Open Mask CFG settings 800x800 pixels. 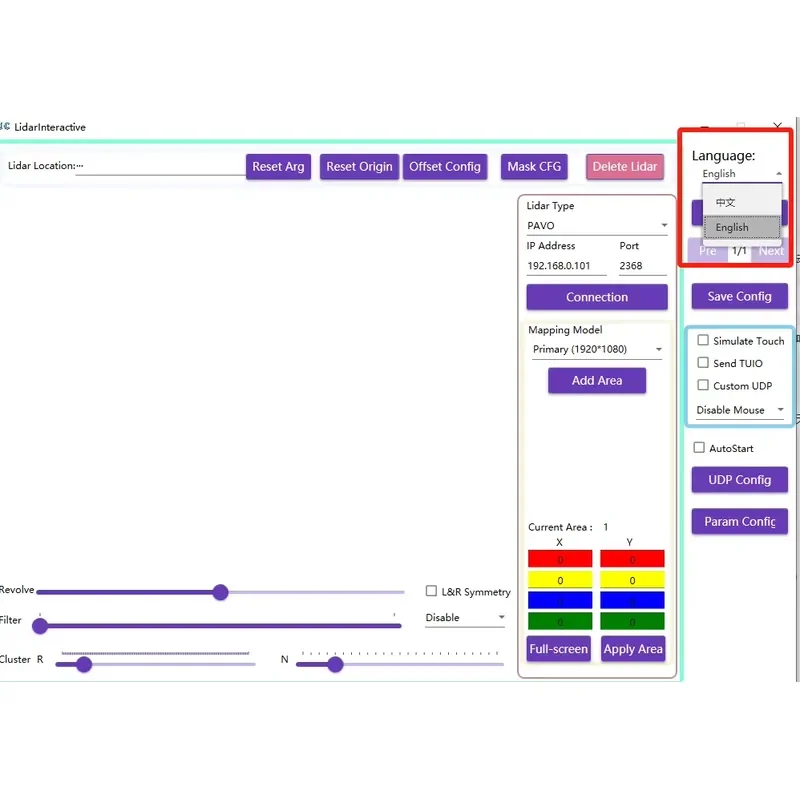tap(534, 167)
